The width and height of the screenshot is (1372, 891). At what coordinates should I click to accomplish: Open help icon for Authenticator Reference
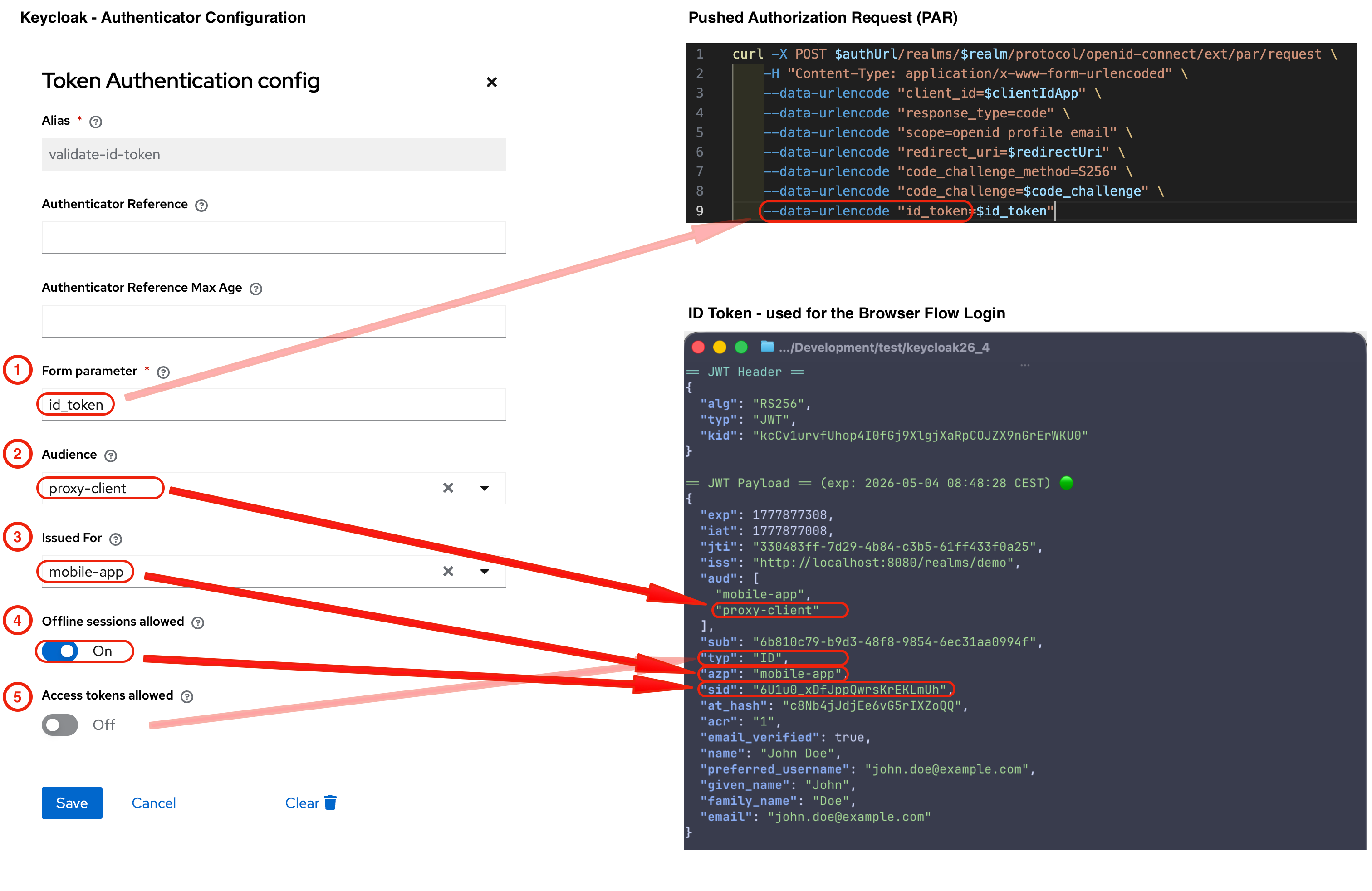(201, 205)
